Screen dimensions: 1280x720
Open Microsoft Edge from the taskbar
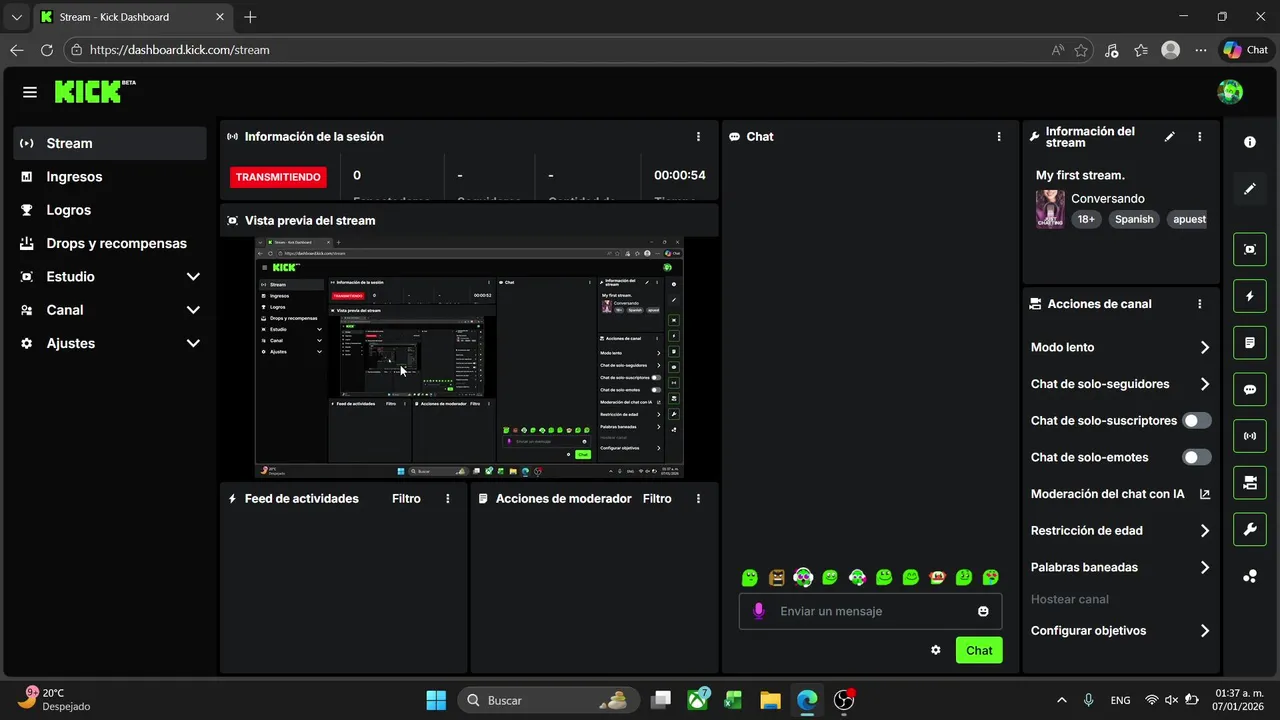pyautogui.click(x=807, y=700)
